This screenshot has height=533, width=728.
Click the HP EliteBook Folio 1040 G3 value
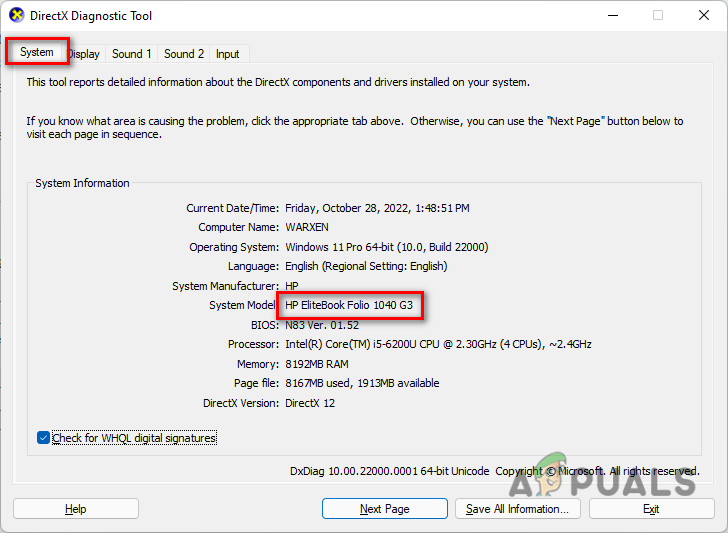(349, 305)
